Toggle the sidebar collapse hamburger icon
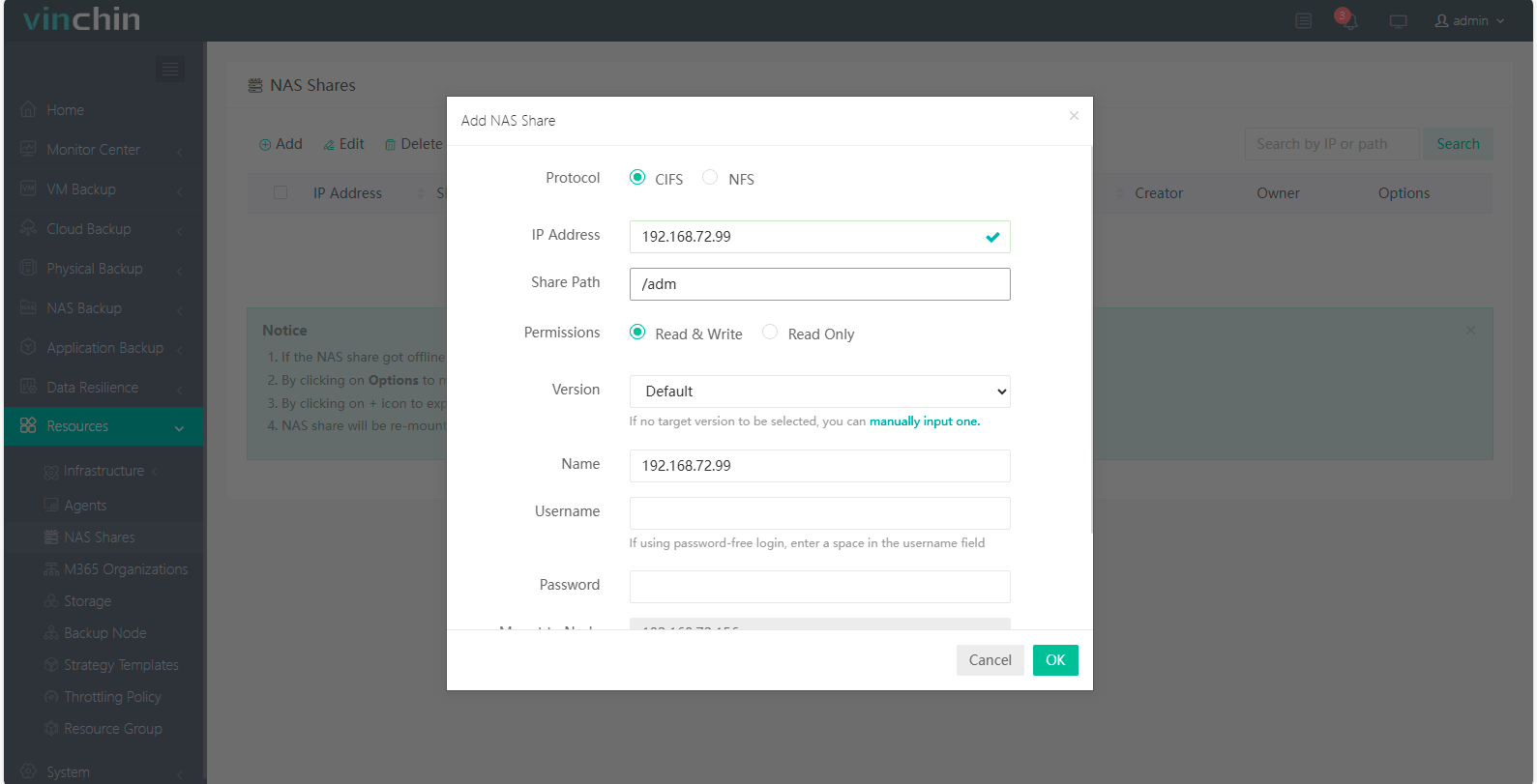Viewport: 1537px width, 784px height. point(170,69)
